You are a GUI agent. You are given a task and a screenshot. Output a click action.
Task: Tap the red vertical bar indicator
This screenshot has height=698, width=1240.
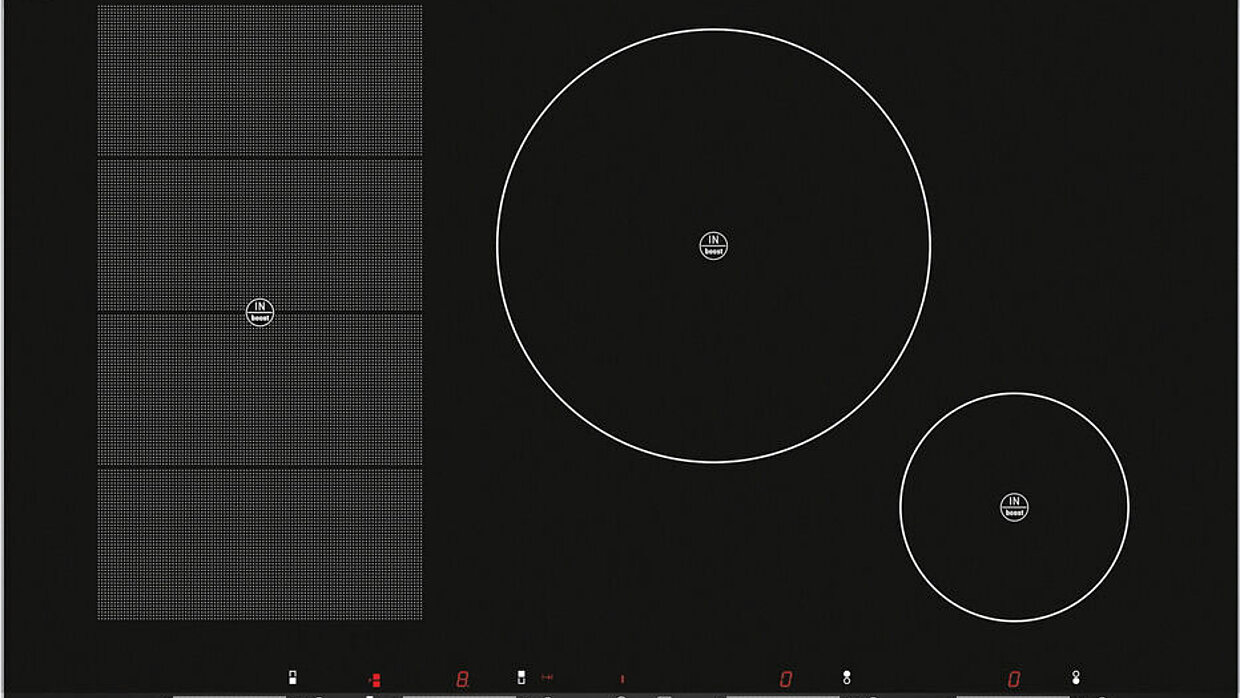tap(622, 679)
